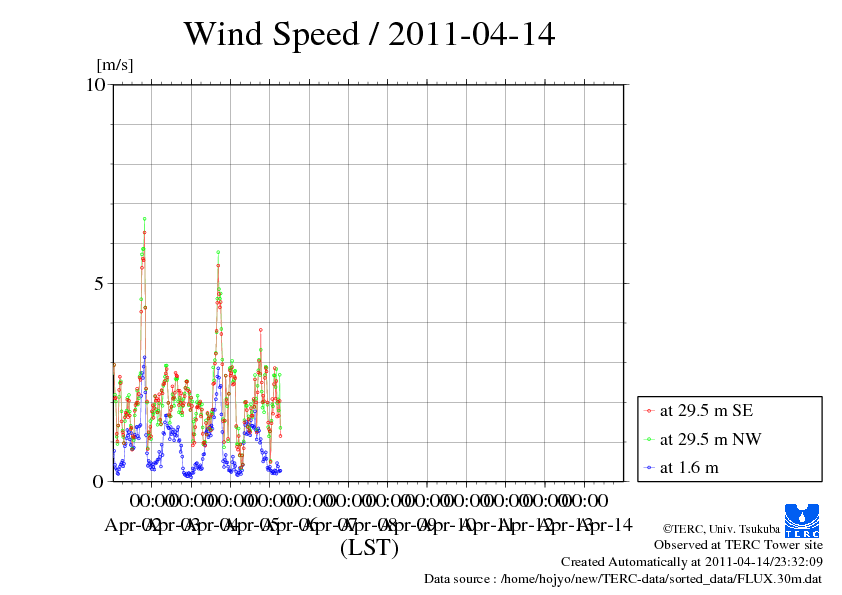Click the second tall peak near 5.8 m/s
Viewport: 842px width, 595px height.
coord(218,252)
